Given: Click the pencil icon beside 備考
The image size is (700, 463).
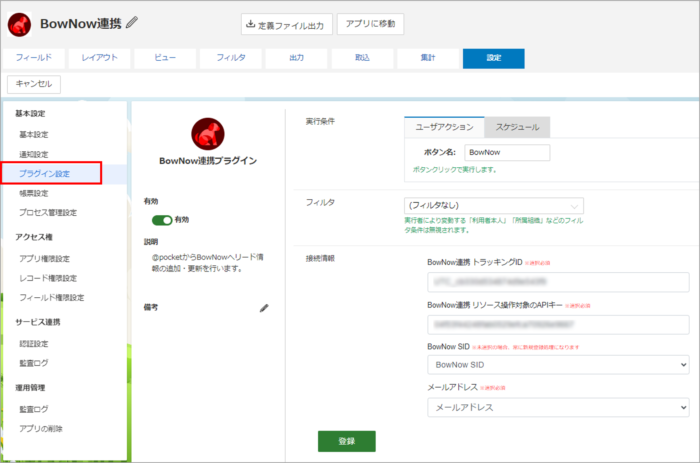Looking at the screenshot, I should point(264,308).
